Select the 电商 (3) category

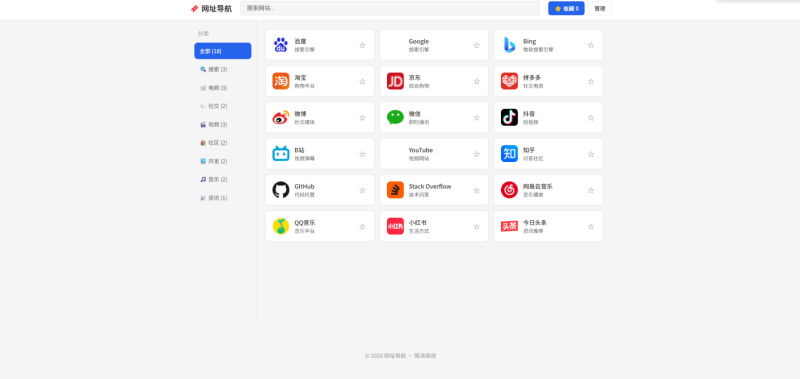(x=222, y=88)
